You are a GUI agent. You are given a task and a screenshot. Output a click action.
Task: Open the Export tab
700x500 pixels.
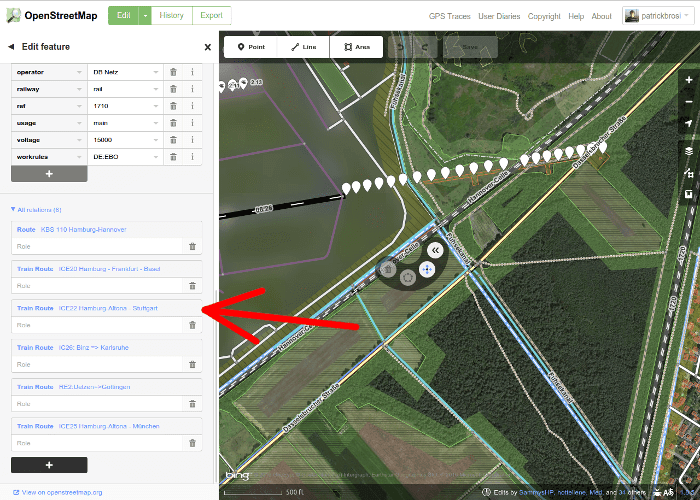click(x=211, y=16)
